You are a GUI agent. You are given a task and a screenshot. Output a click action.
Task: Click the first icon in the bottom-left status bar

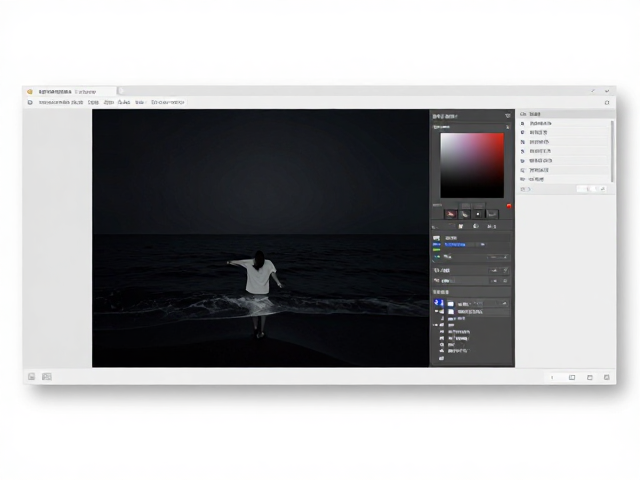click(x=31, y=377)
